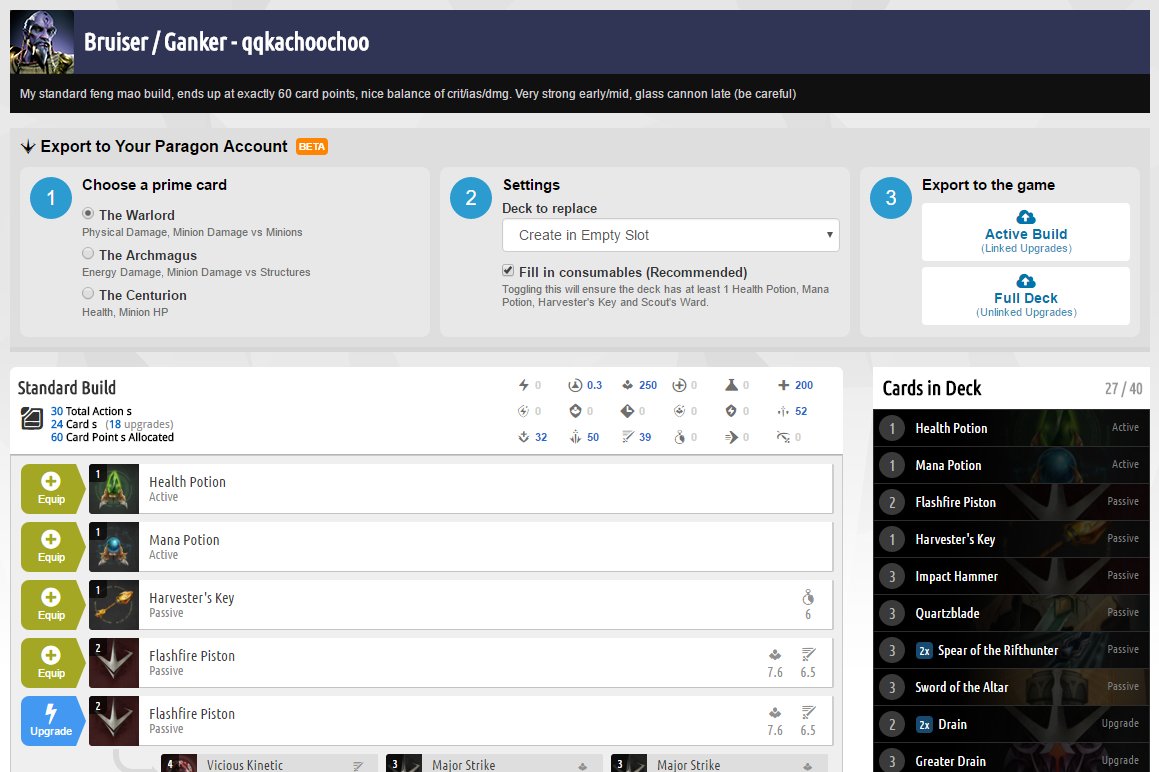This screenshot has height=772, width=1159.
Task: Toggle Fill in consumables checkbox
Action: 508,271
